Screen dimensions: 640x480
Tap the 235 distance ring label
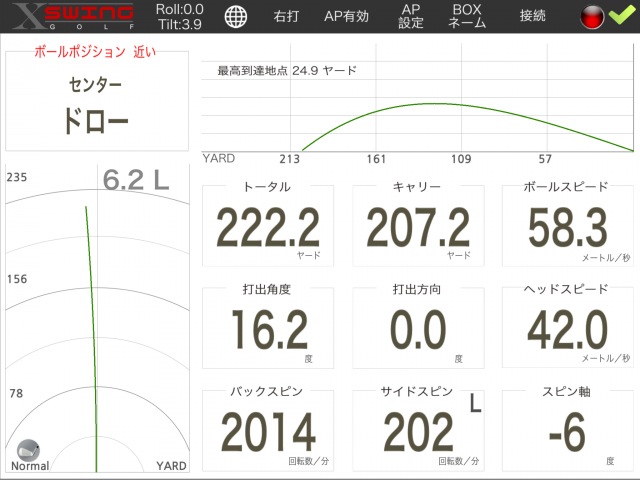[x=17, y=177]
